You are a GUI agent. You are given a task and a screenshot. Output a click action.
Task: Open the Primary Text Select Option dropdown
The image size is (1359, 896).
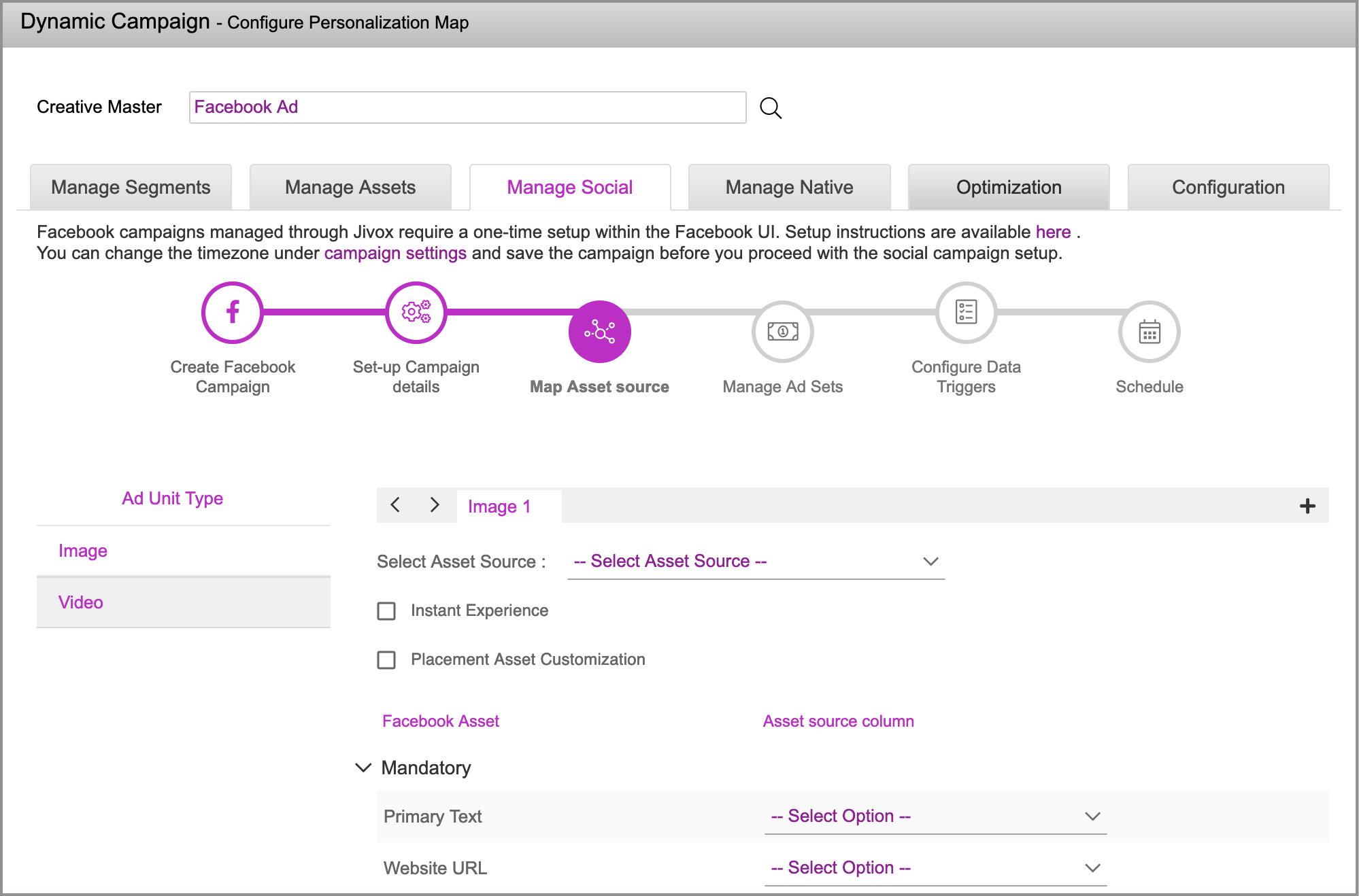(x=935, y=816)
